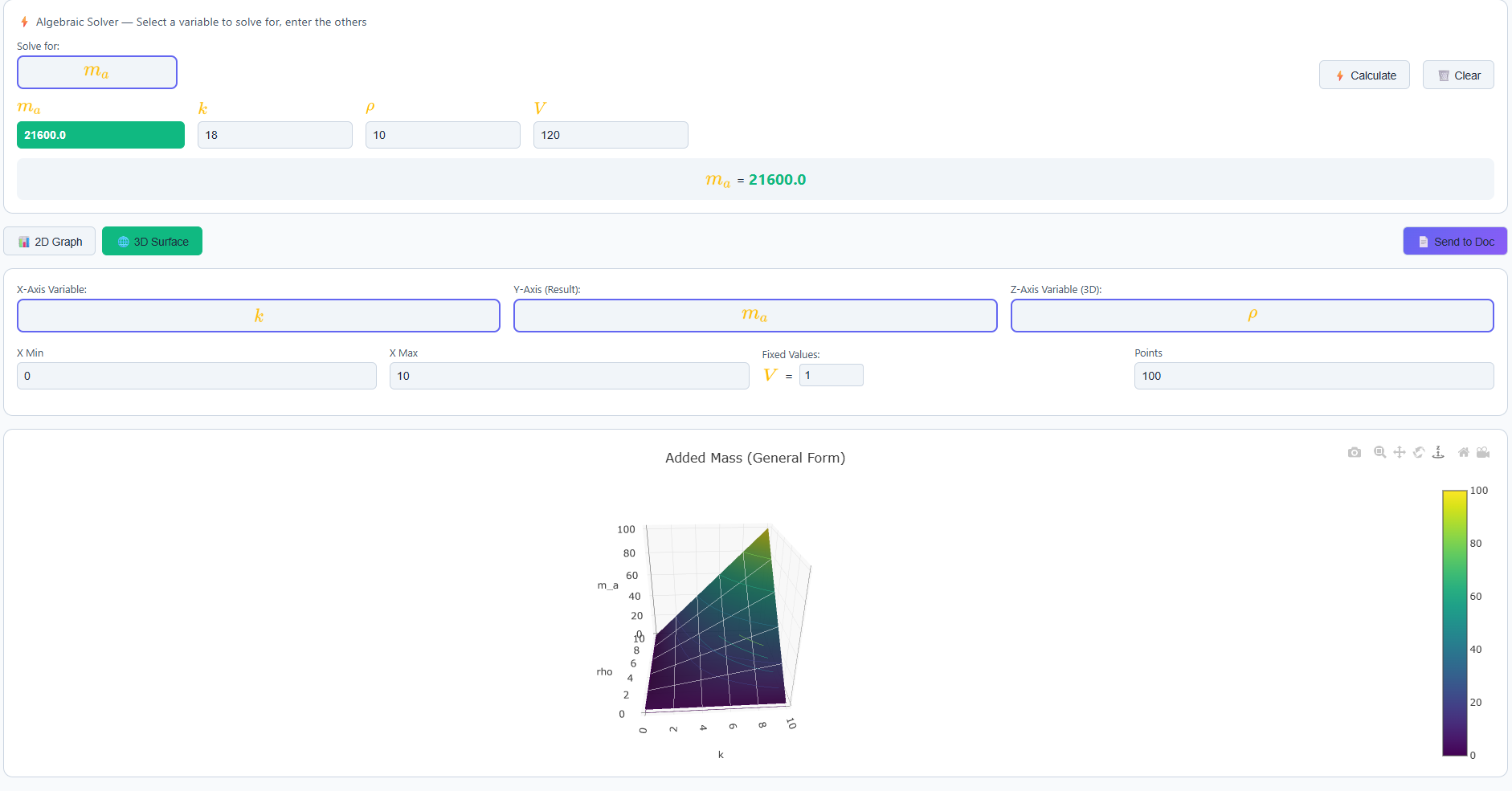Select the Pan tool in the plot toolbar
This screenshot has width=1512, height=791.
(x=1400, y=452)
